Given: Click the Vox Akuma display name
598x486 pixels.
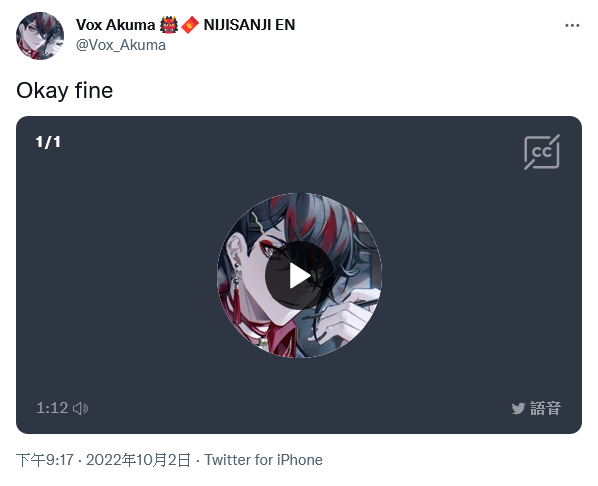Looking at the screenshot, I should tap(115, 25).
